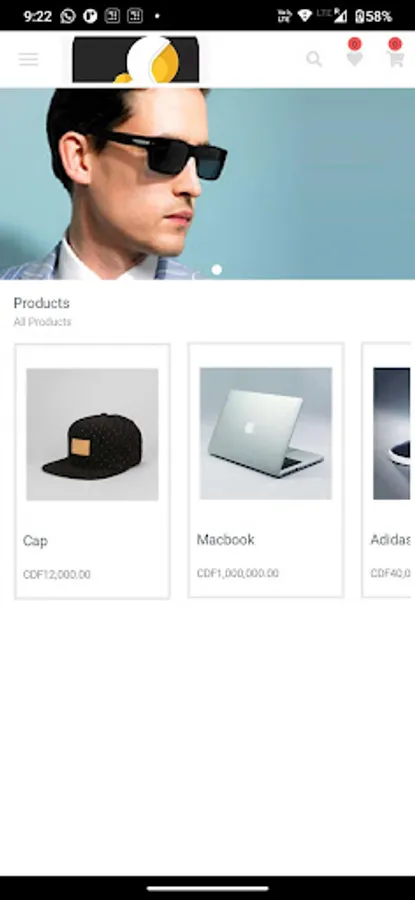
Task: Click the All Products subtitle
Action: (42, 322)
